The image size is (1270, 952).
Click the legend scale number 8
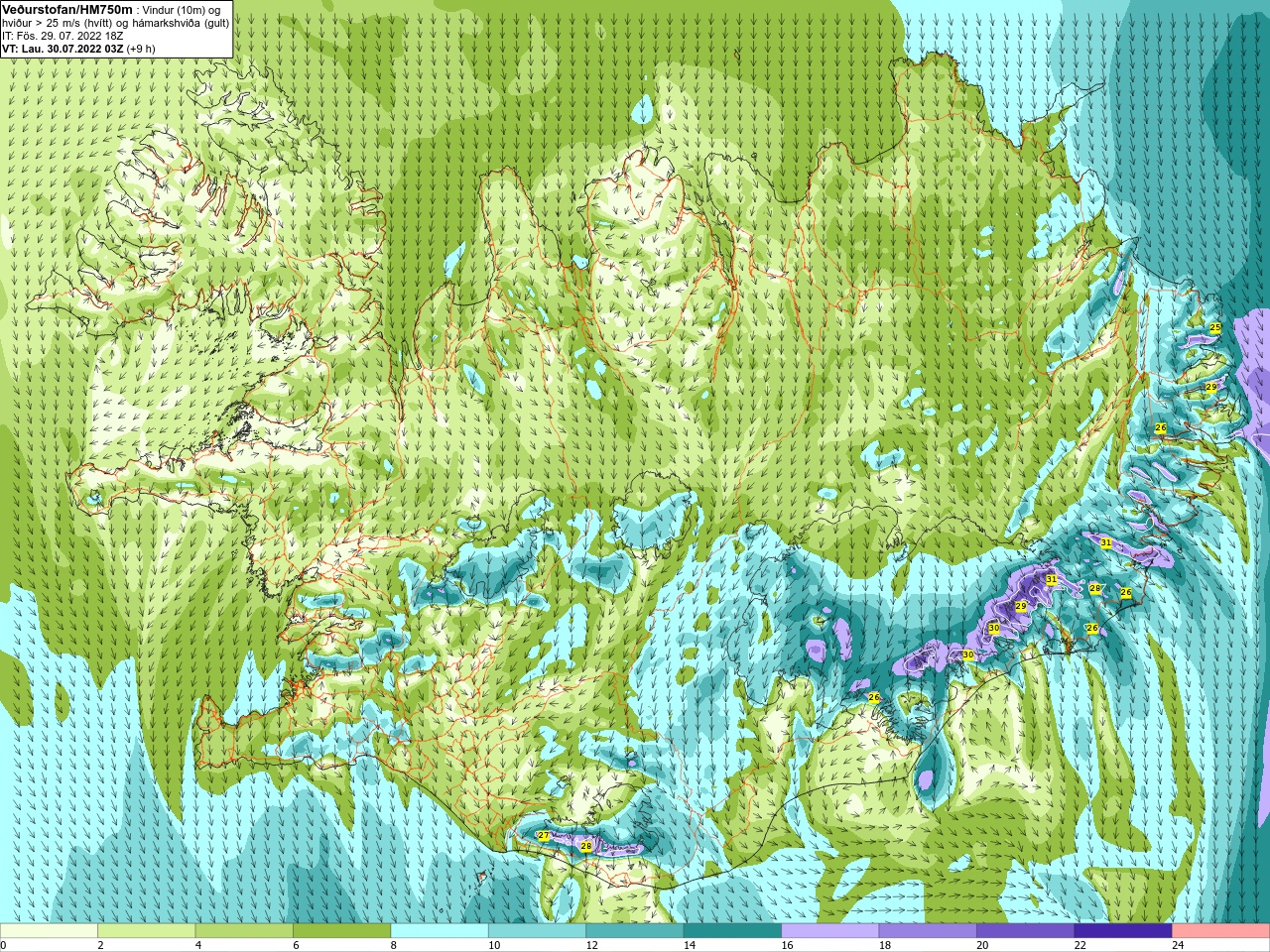393,945
